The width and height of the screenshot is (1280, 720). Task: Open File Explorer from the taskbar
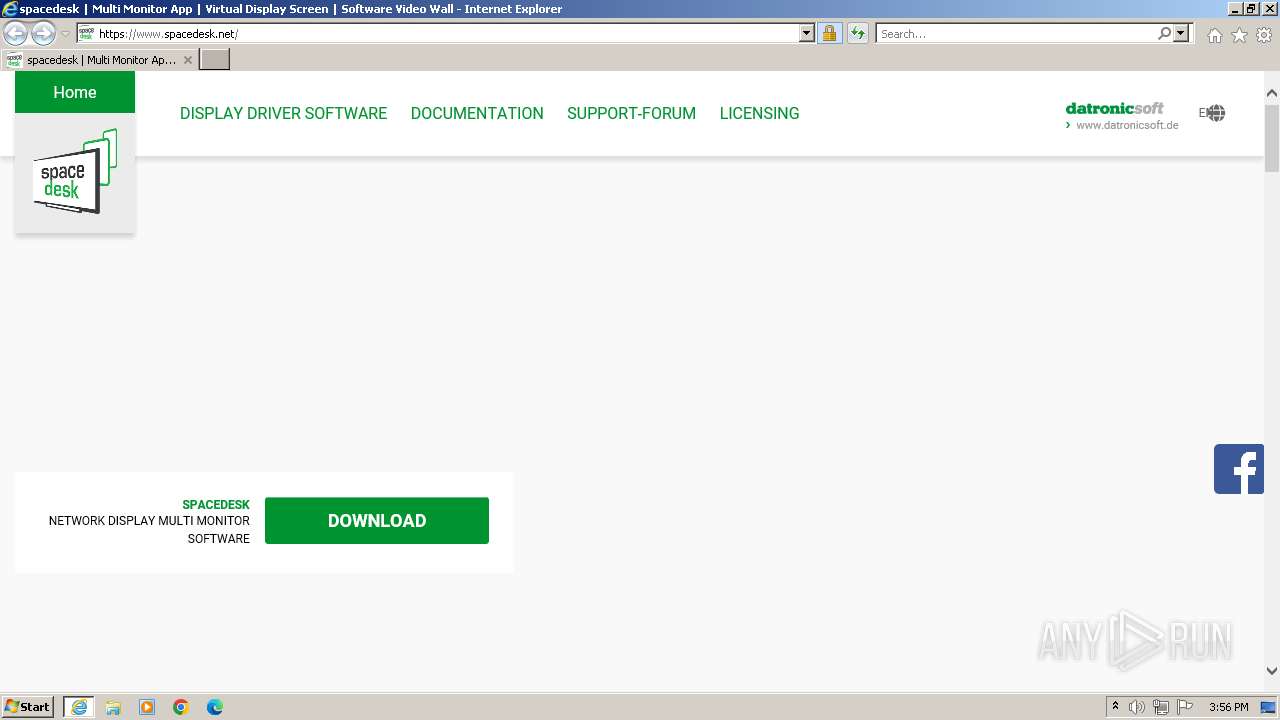[113, 707]
